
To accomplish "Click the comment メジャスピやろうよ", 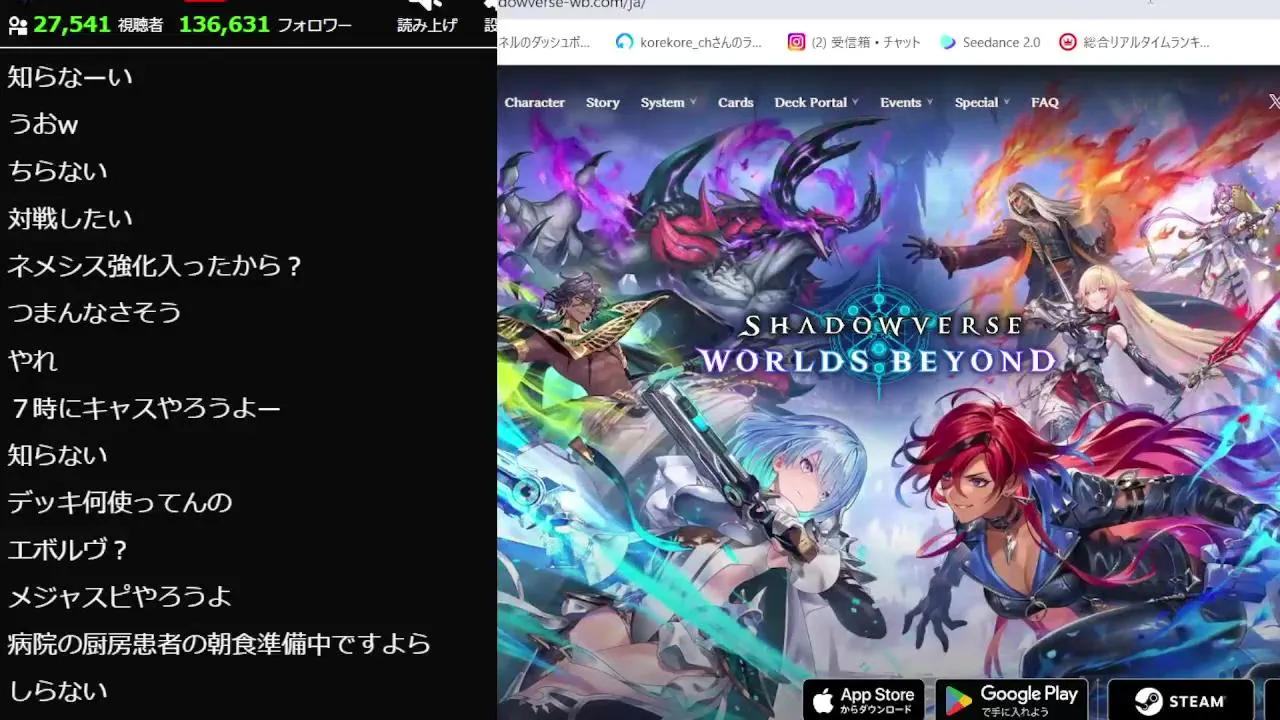I will point(120,597).
